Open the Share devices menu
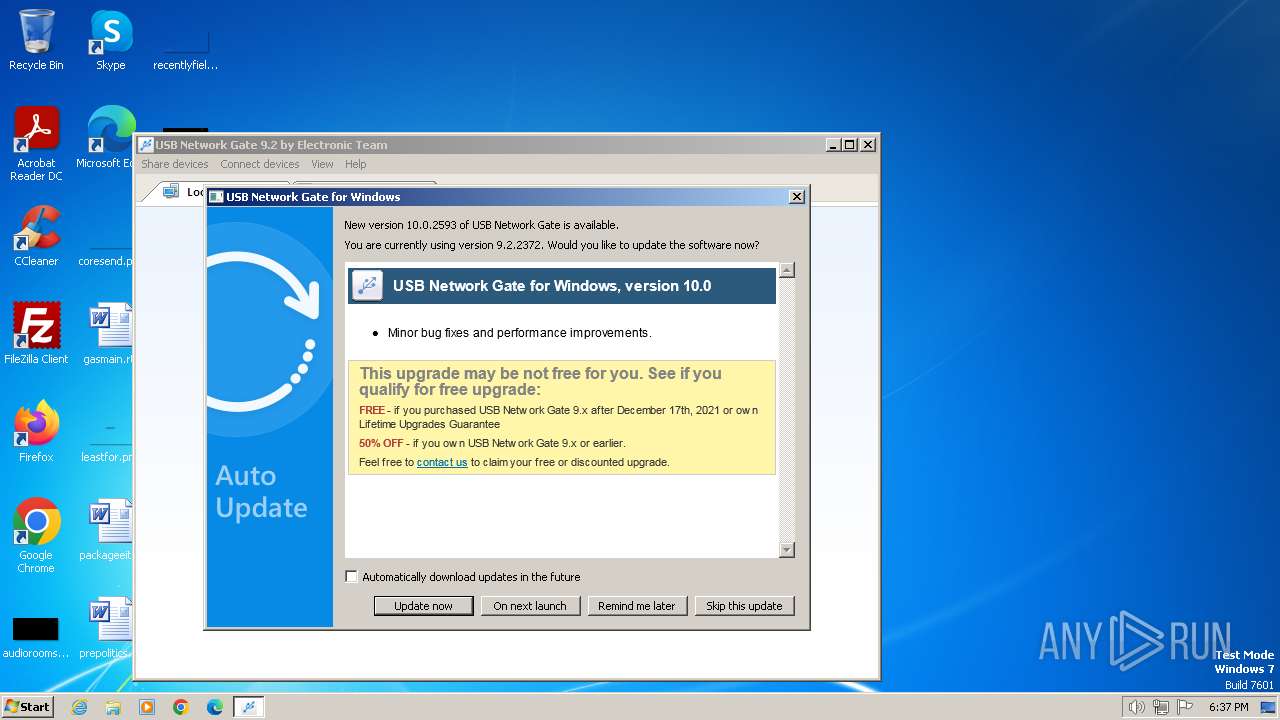Image resolution: width=1280 pixels, height=720 pixels. [175, 164]
